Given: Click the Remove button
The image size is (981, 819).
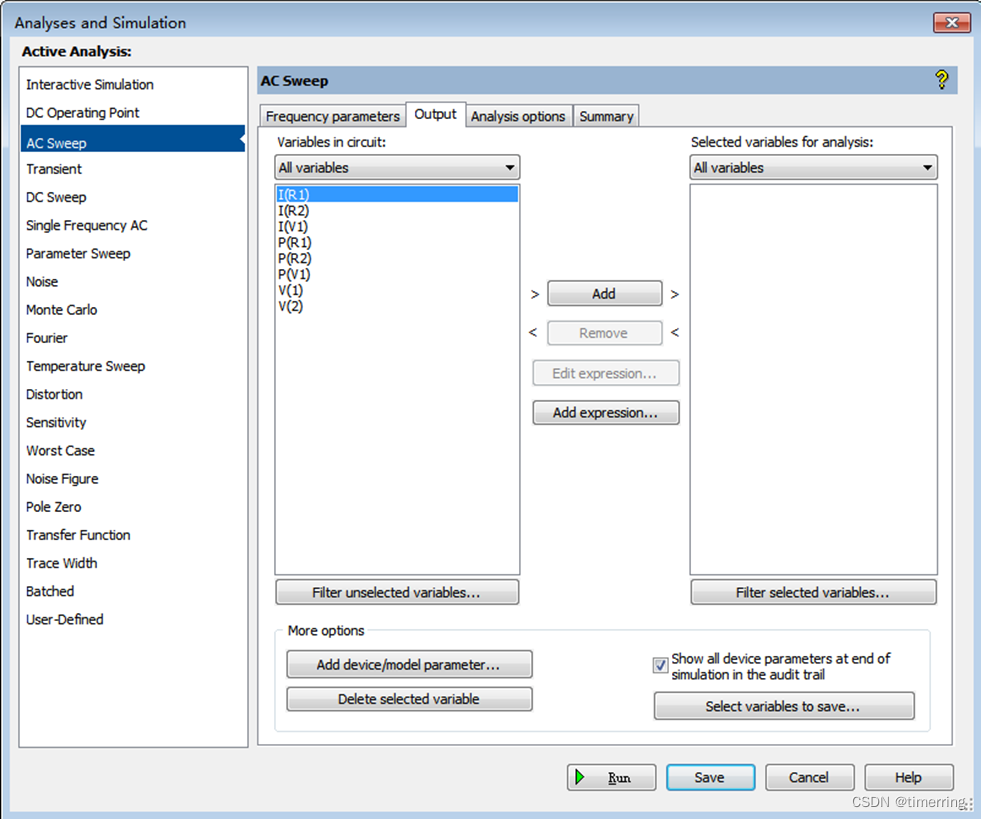Looking at the screenshot, I should pyautogui.click(x=604, y=333).
